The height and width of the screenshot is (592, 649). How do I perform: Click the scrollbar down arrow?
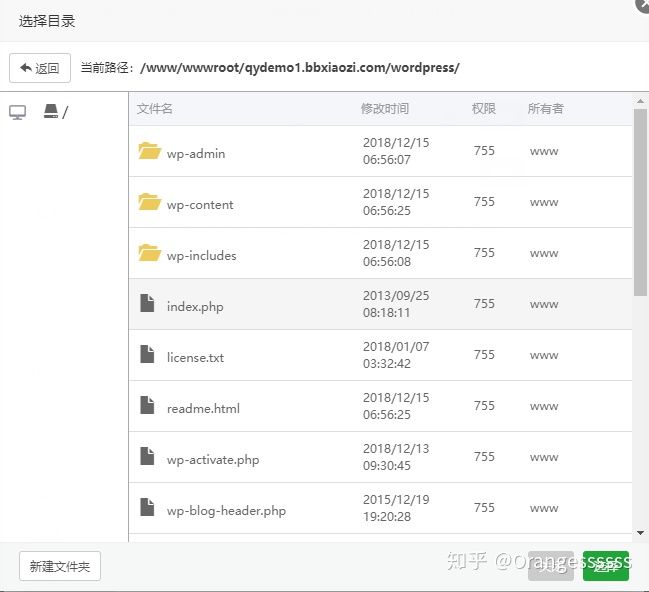click(x=640, y=533)
